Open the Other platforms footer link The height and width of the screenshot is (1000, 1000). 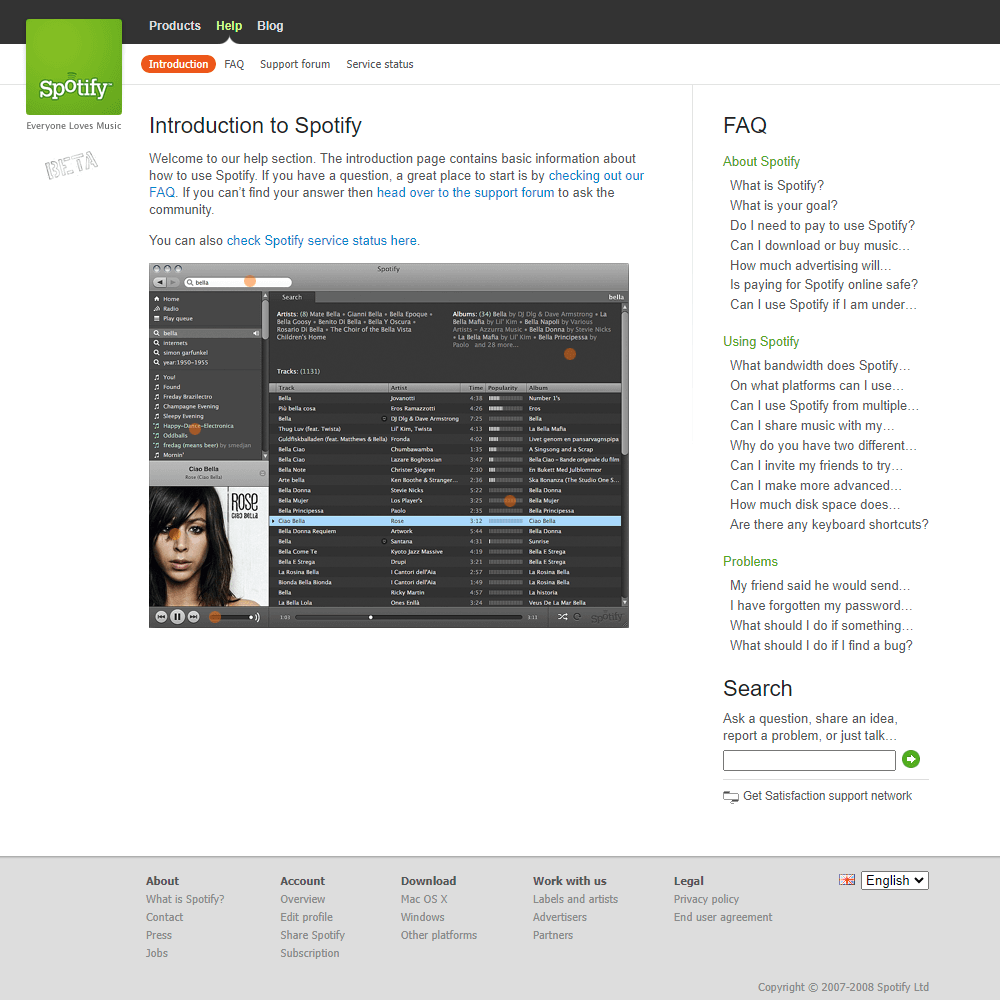click(x=439, y=935)
